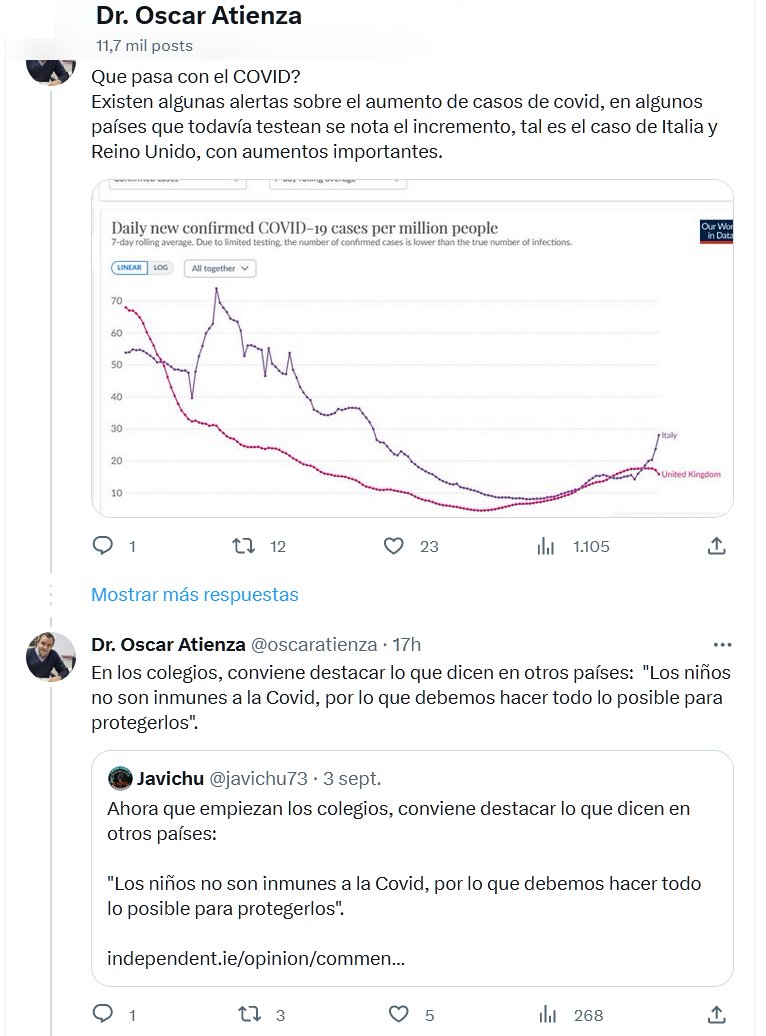Open the three-dot more options menu
Image resolution: width=766 pixels, height=1036 pixels.
click(x=722, y=644)
